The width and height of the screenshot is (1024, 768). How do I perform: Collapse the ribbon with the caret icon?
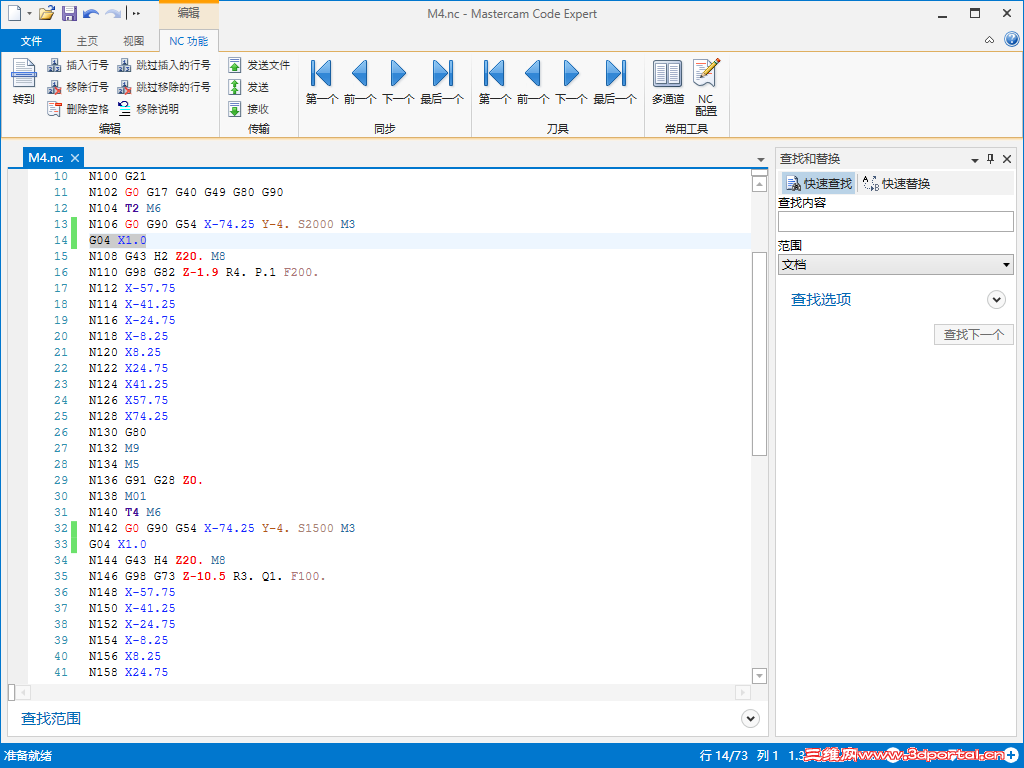(989, 40)
